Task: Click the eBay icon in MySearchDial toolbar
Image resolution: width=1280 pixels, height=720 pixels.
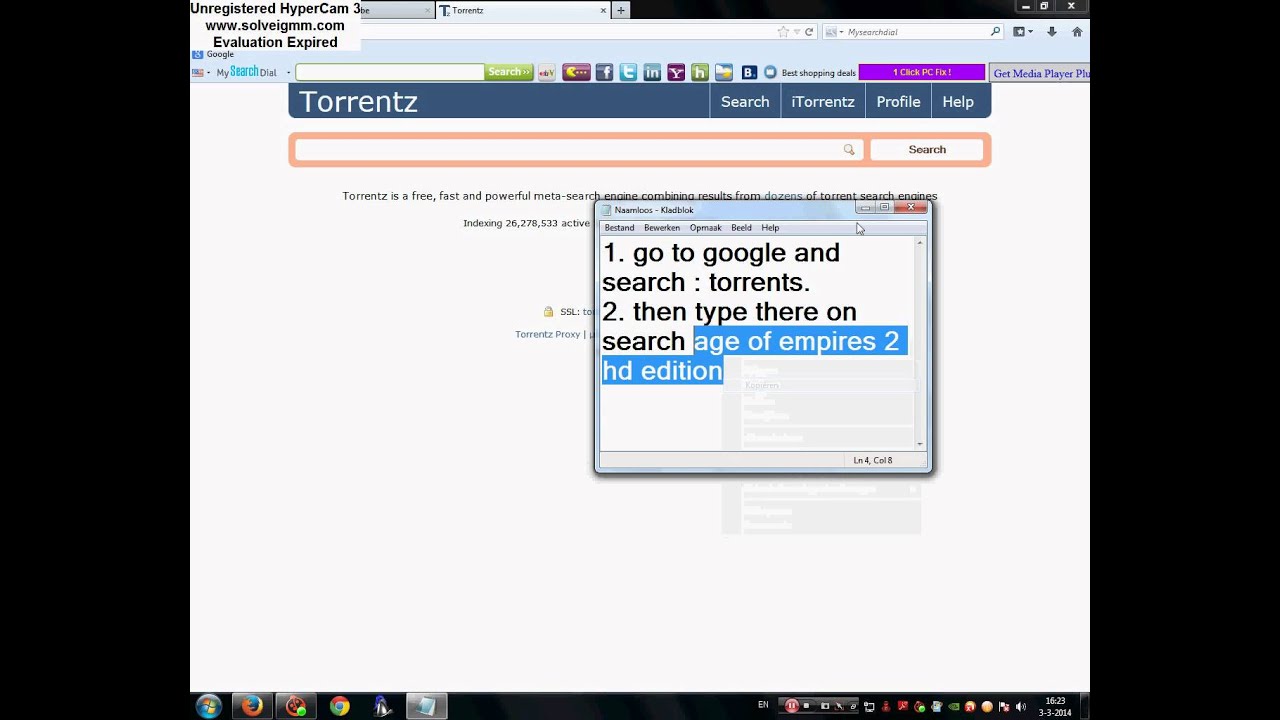Action: click(x=546, y=72)
